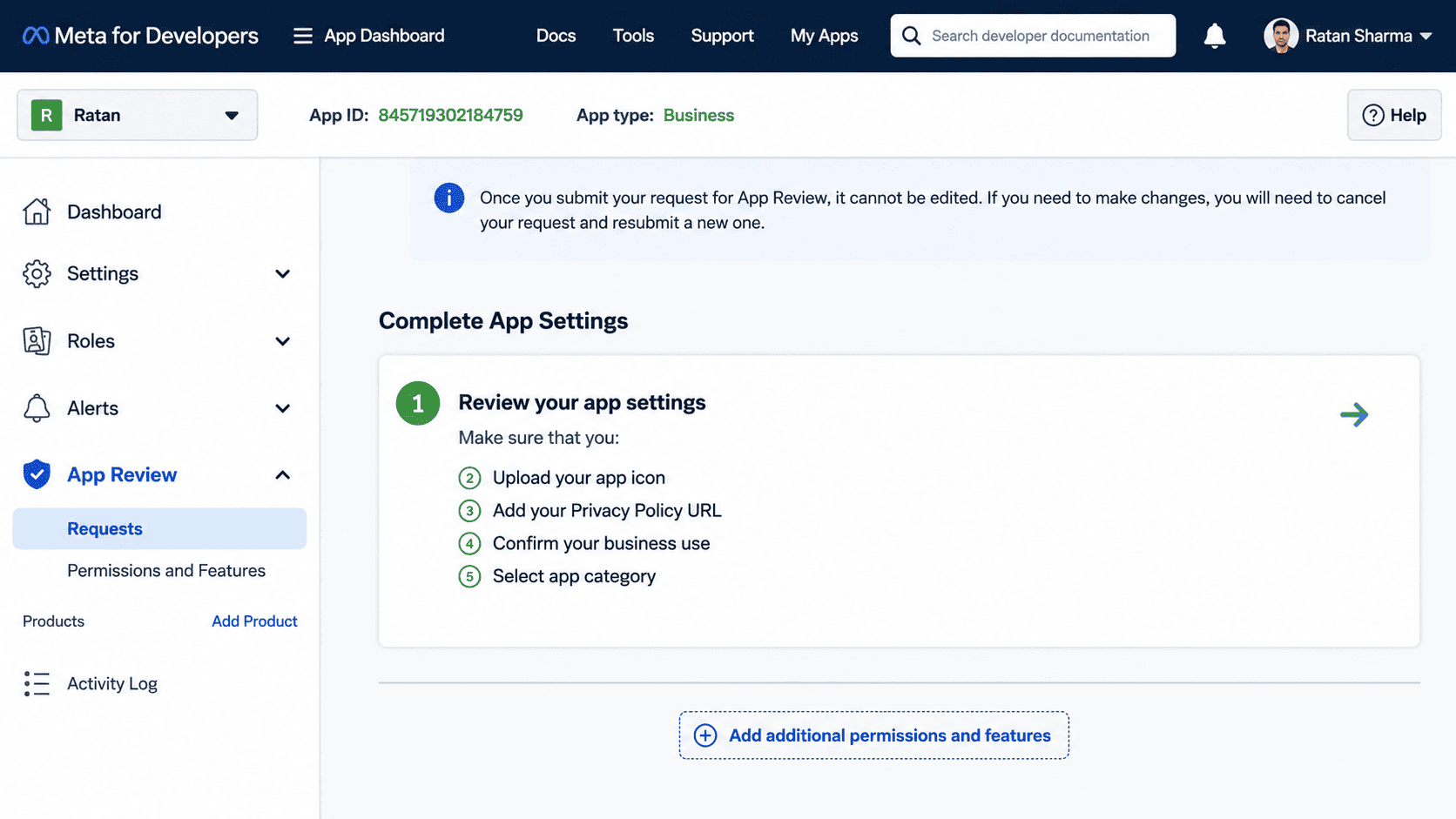Screen dimensions: 1456x819
Task: Open the Ratan app selector dropdown
Action: [x=138, y=115]
